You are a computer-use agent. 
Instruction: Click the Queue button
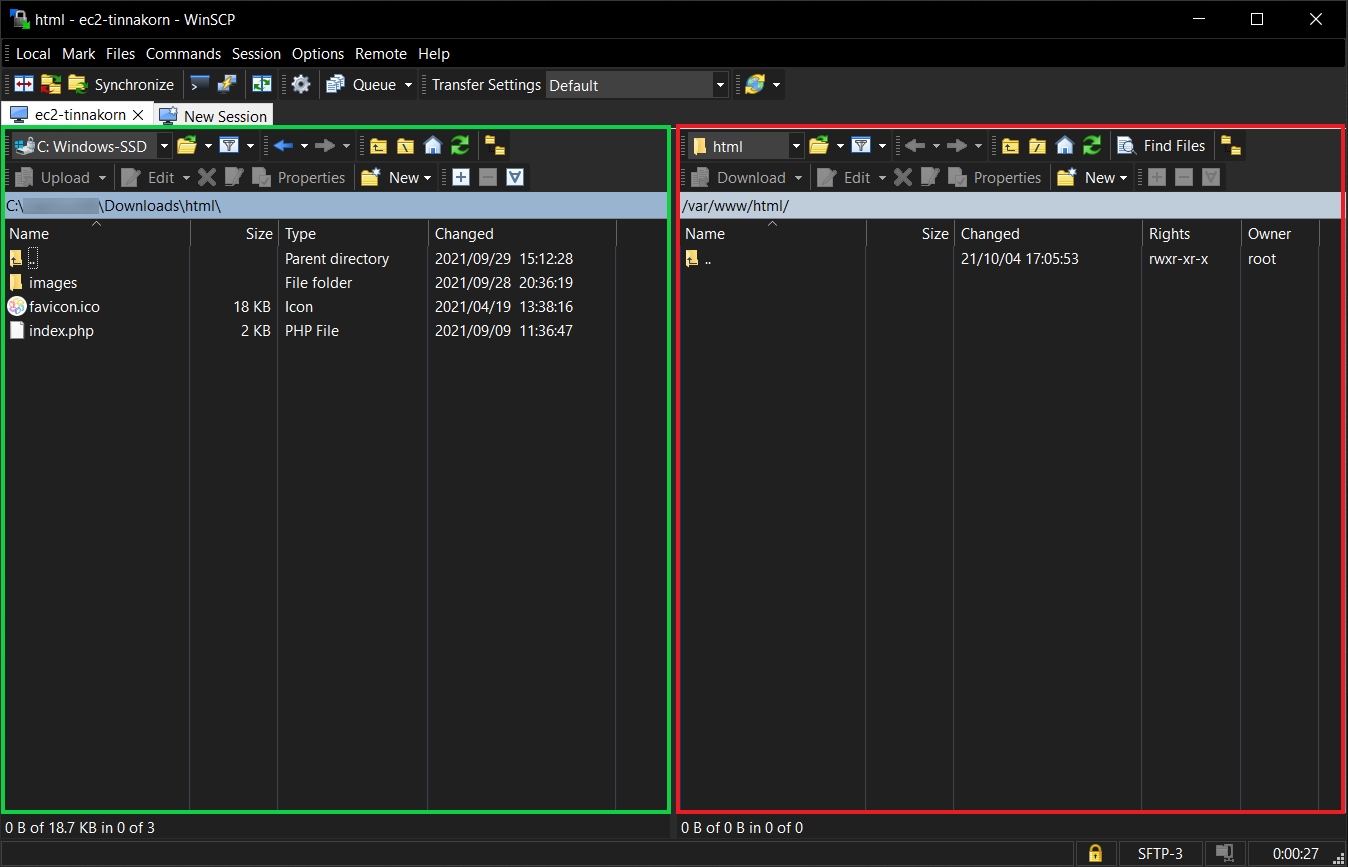[361, 85]
